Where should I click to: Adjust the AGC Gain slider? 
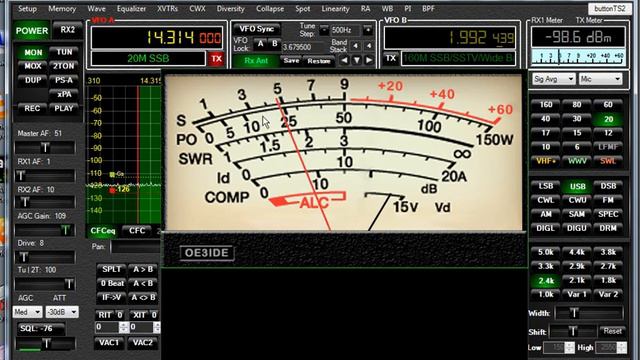[45, 230]
